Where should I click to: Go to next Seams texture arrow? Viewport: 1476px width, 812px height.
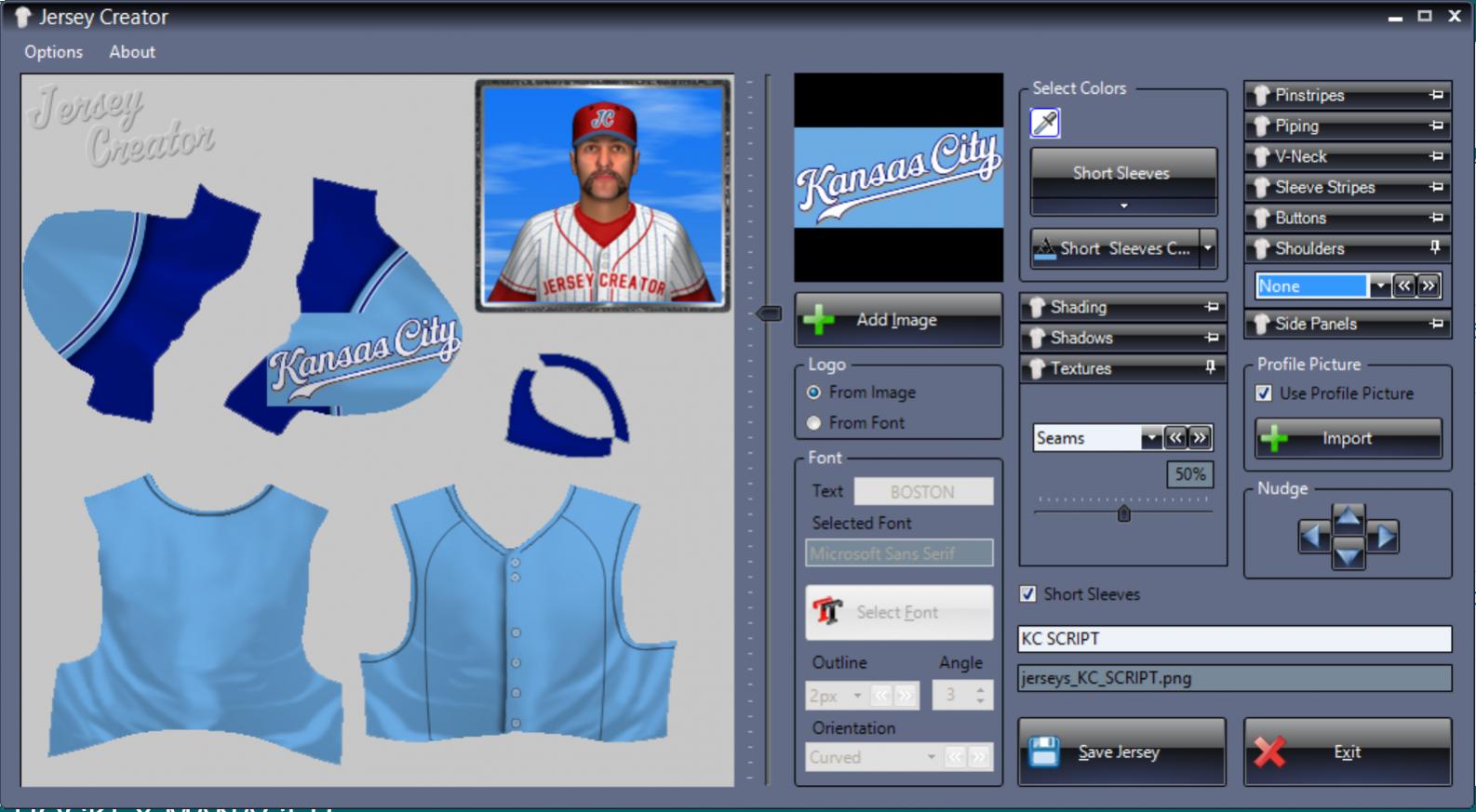(1201, 438)
